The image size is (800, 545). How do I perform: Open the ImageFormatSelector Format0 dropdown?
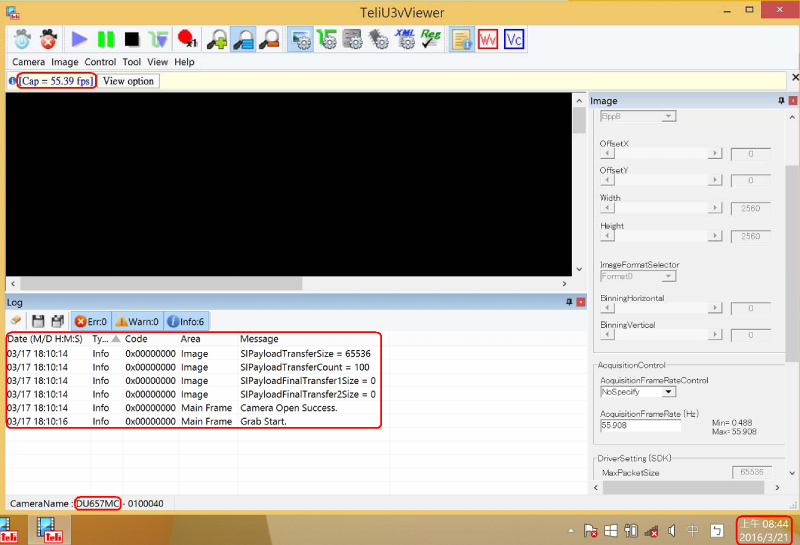[x=639, y=276]
